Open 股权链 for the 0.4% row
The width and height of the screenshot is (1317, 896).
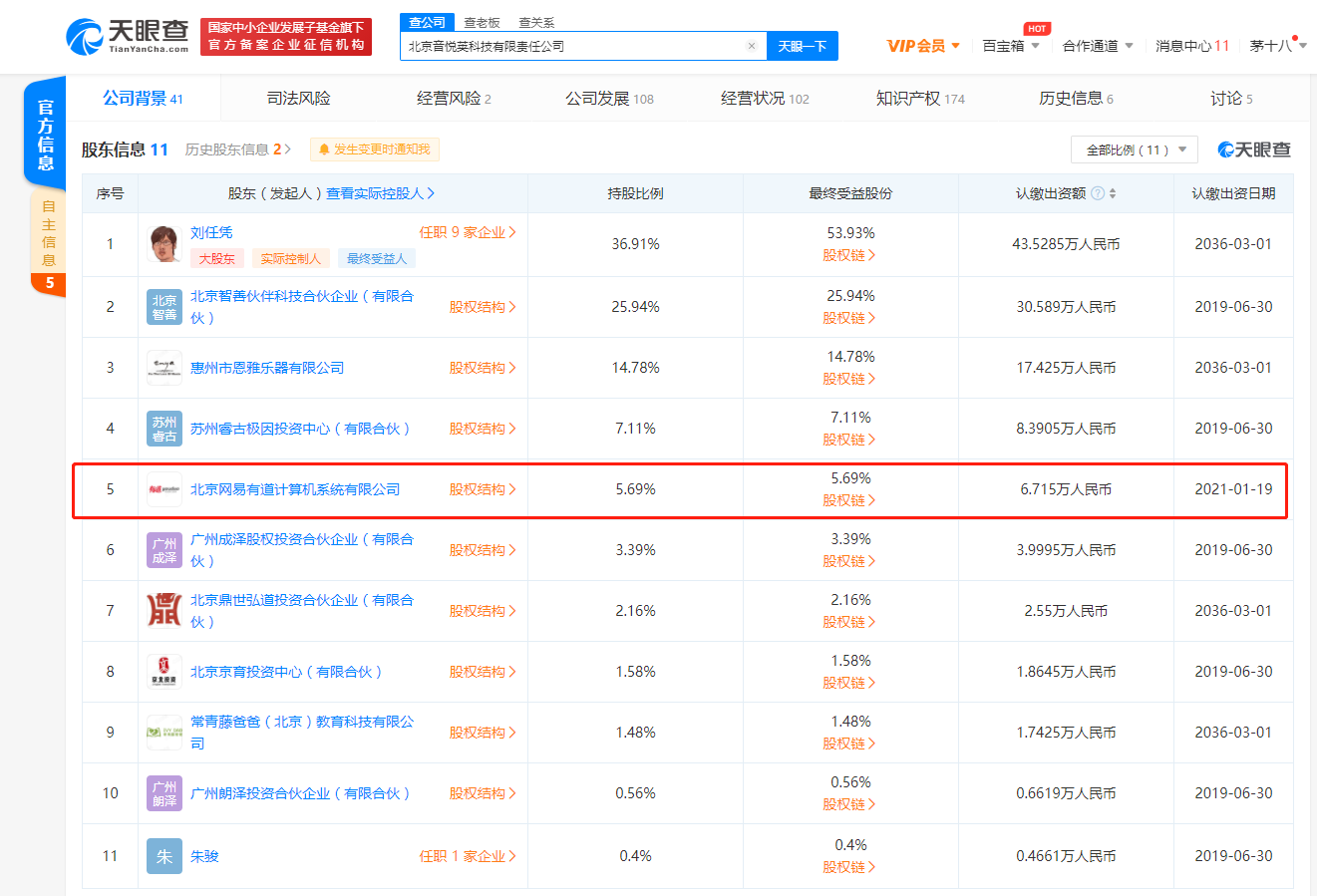pyautogui.click(x=849, y=867)
